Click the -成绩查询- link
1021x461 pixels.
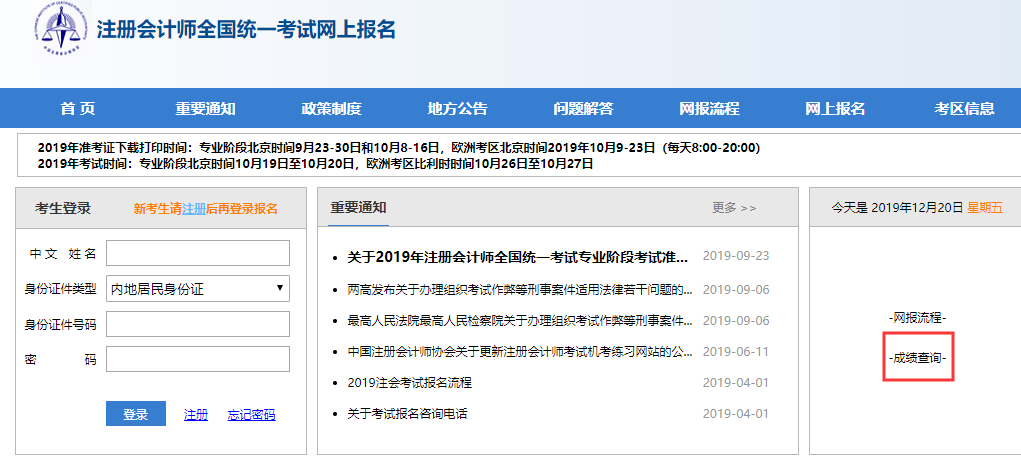pyautogui.click(x=918, y=358)
